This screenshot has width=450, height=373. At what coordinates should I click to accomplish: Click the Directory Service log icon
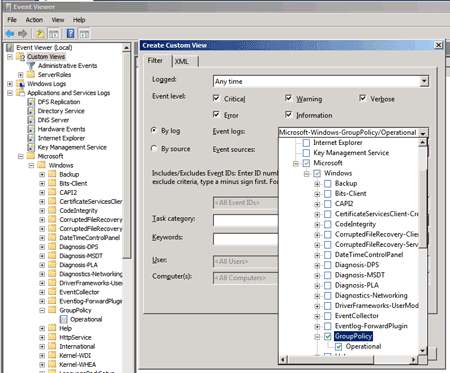pos(31,111)
